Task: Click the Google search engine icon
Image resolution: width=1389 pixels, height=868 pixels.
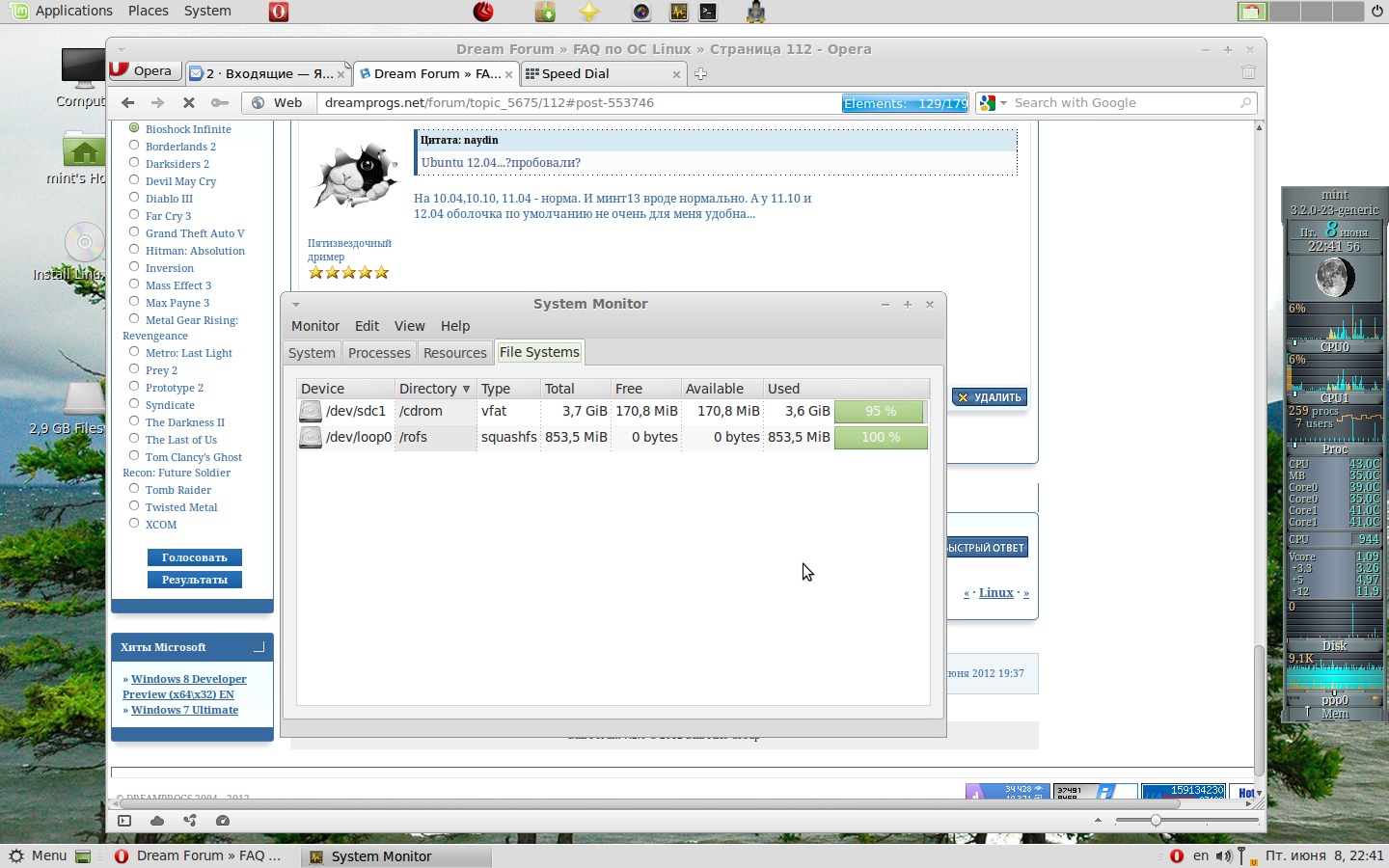Action: coord(987,103)
